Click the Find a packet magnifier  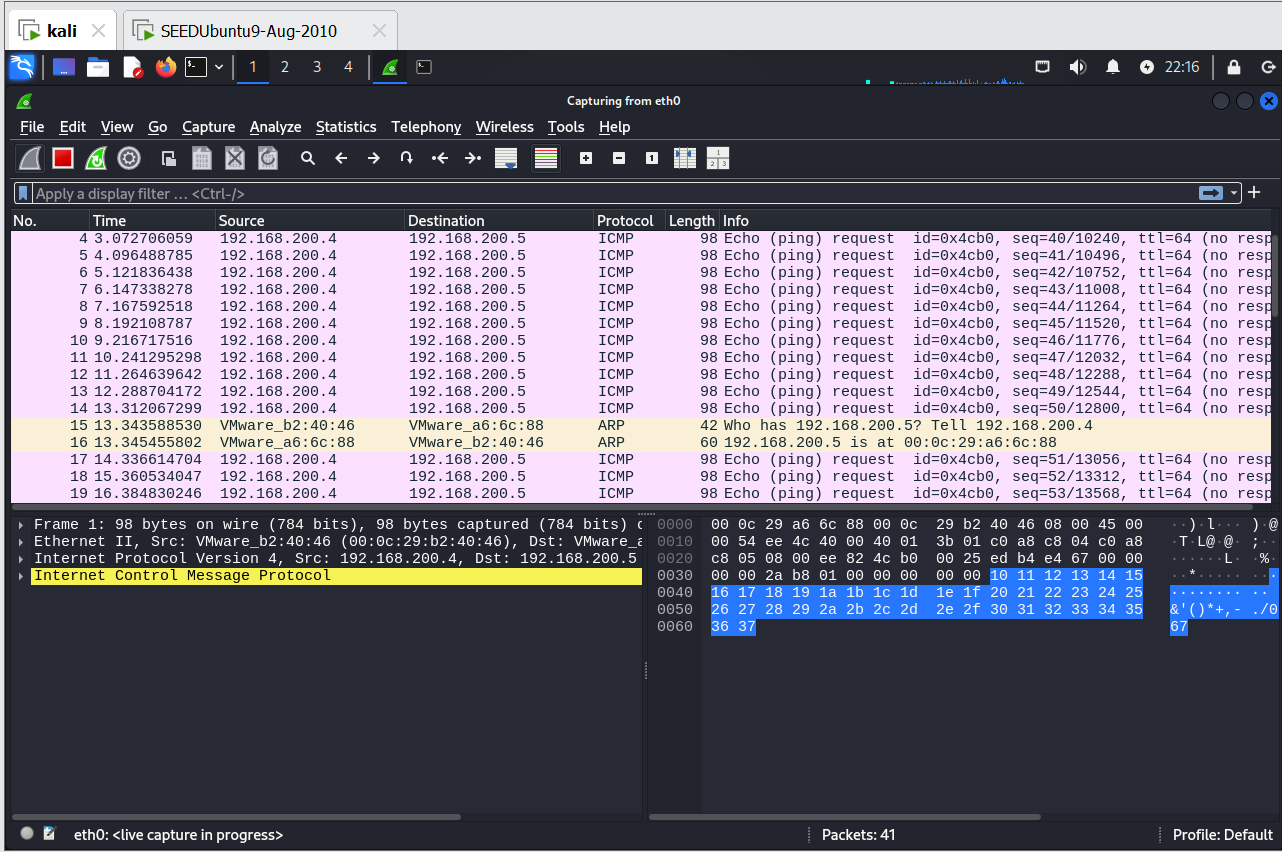pos(308,158)
